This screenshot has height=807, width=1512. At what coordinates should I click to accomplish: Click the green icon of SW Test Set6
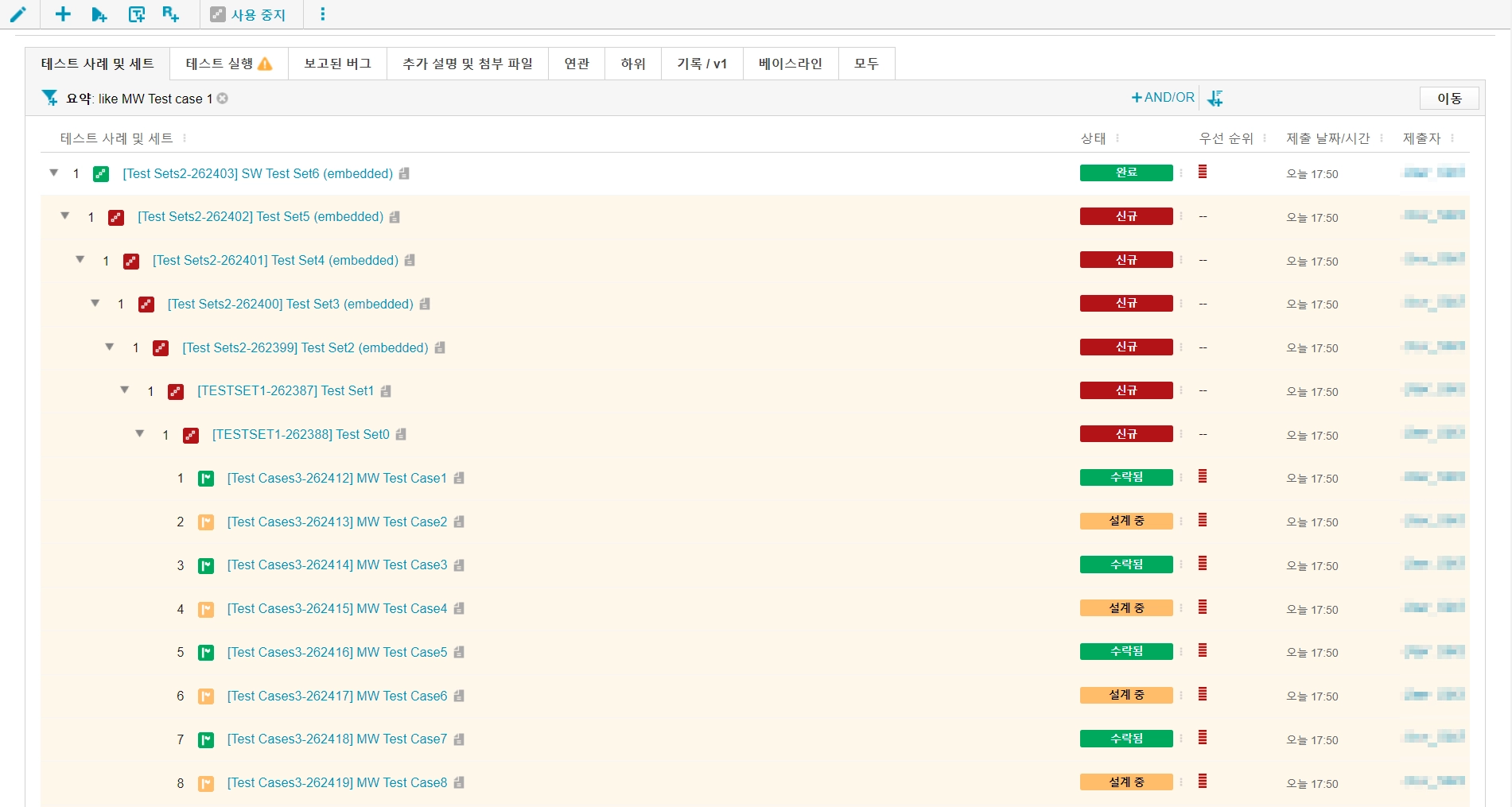click(101, 173)
